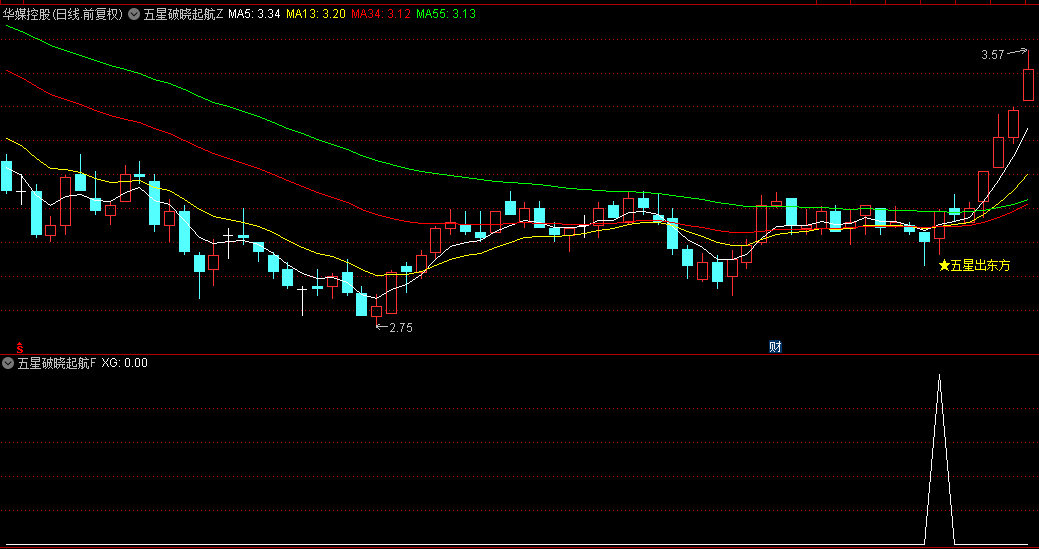This screenshot has height=549, width=1039.
Task: Click the 2.75 low price label
Action: 401,327
